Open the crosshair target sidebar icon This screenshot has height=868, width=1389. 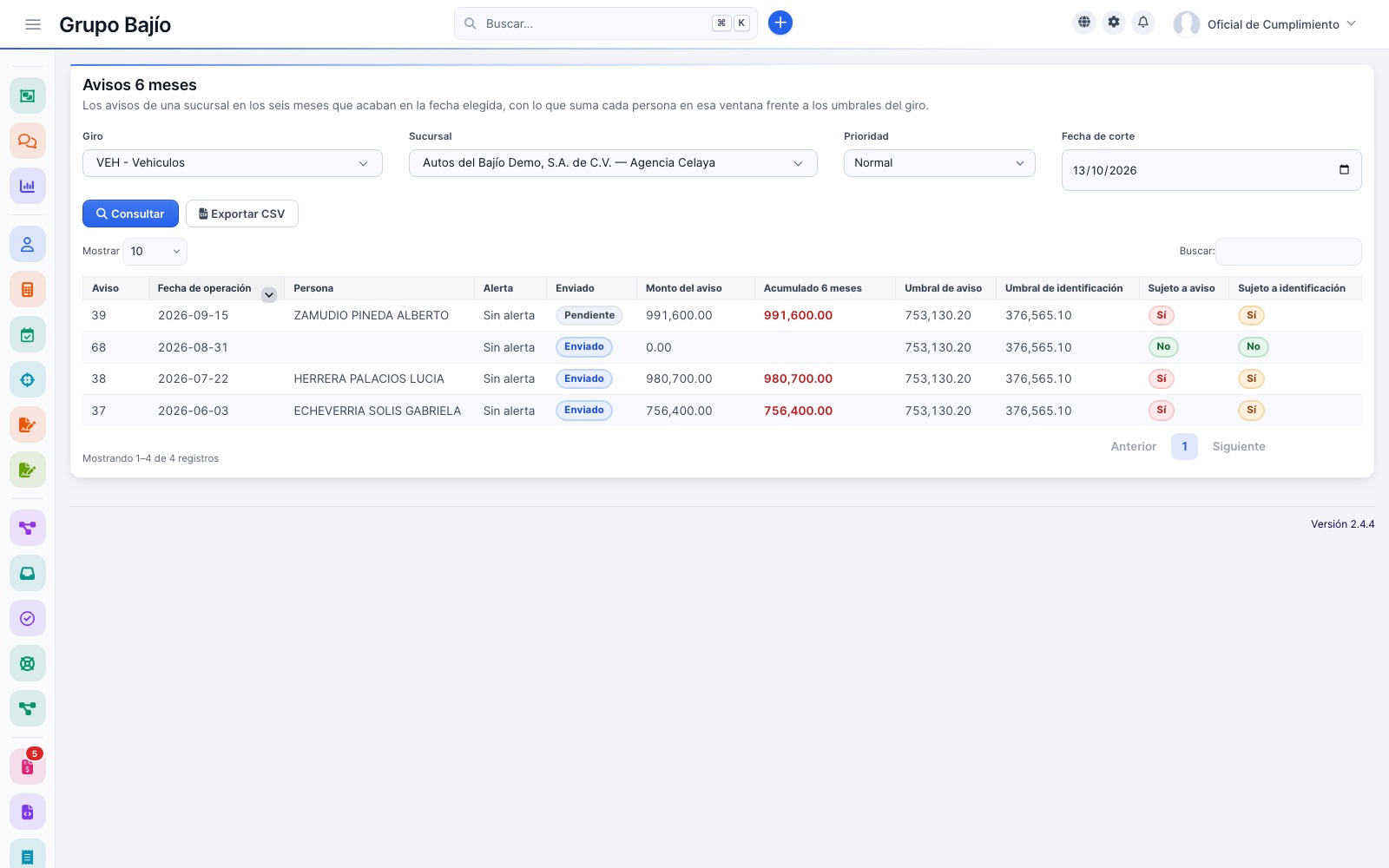coord(28,380)
